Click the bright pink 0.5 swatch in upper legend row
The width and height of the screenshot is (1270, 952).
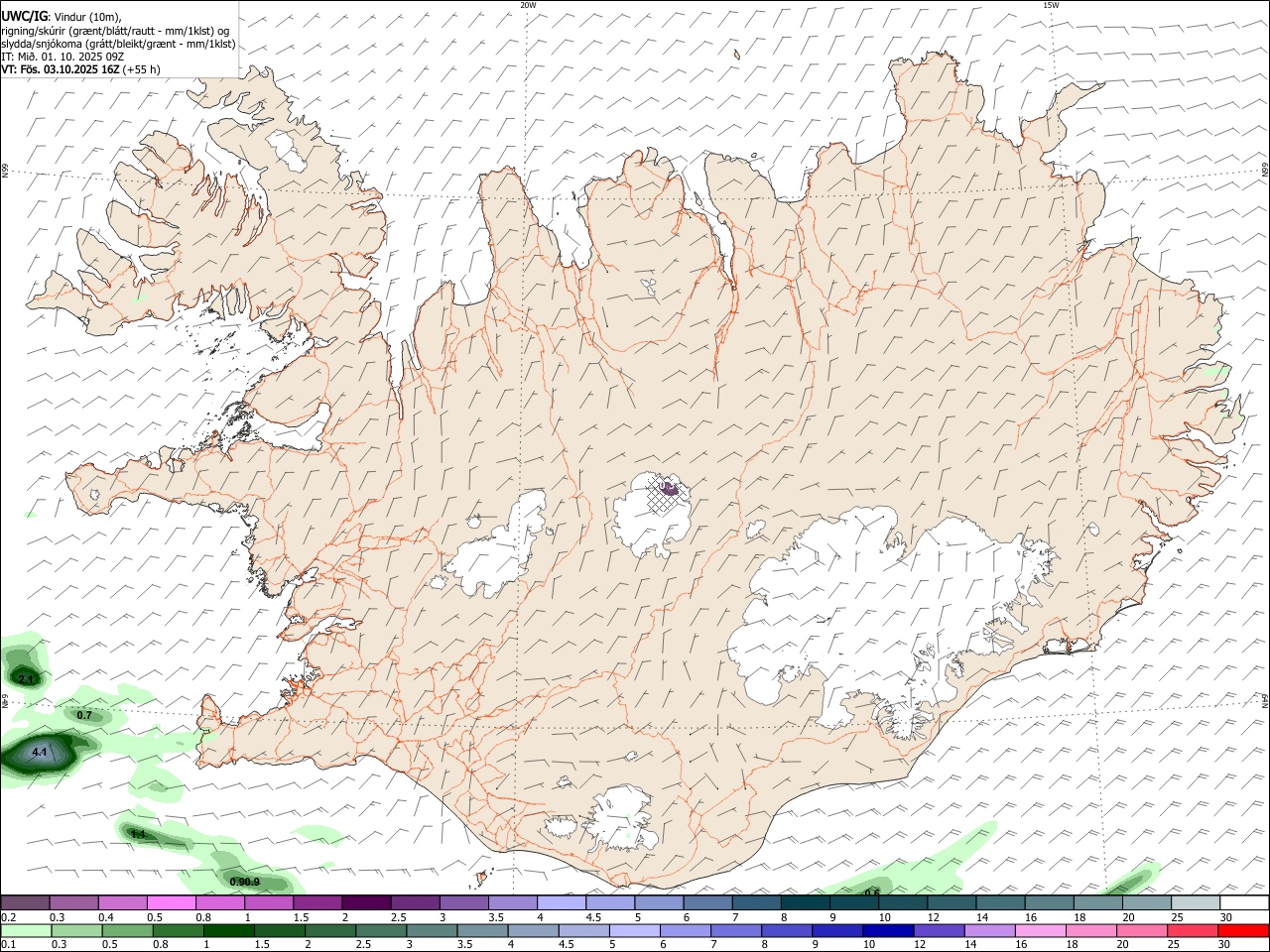[x=172, y=902]
